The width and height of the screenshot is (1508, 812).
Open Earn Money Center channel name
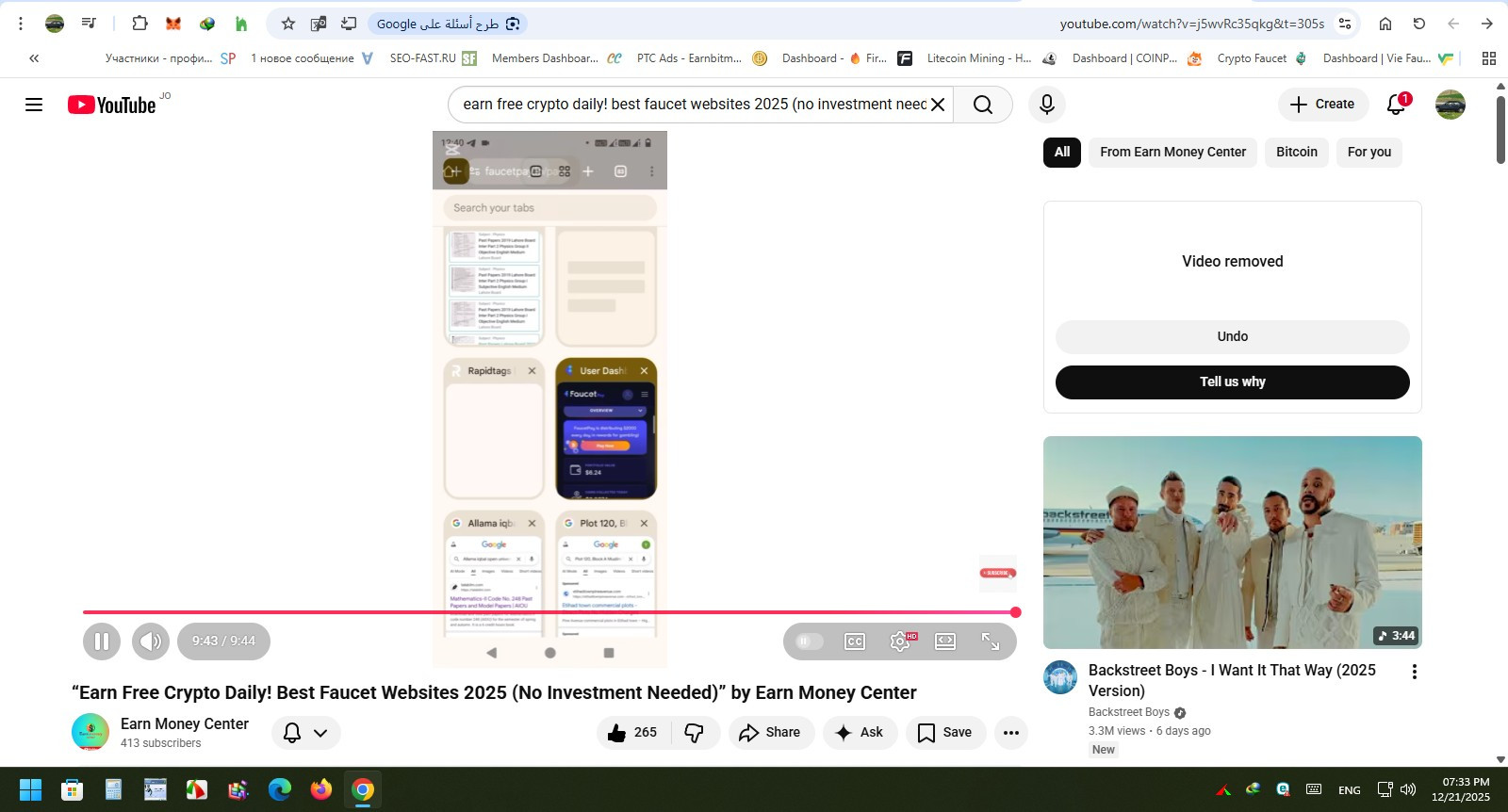click(x=185, y=723)
